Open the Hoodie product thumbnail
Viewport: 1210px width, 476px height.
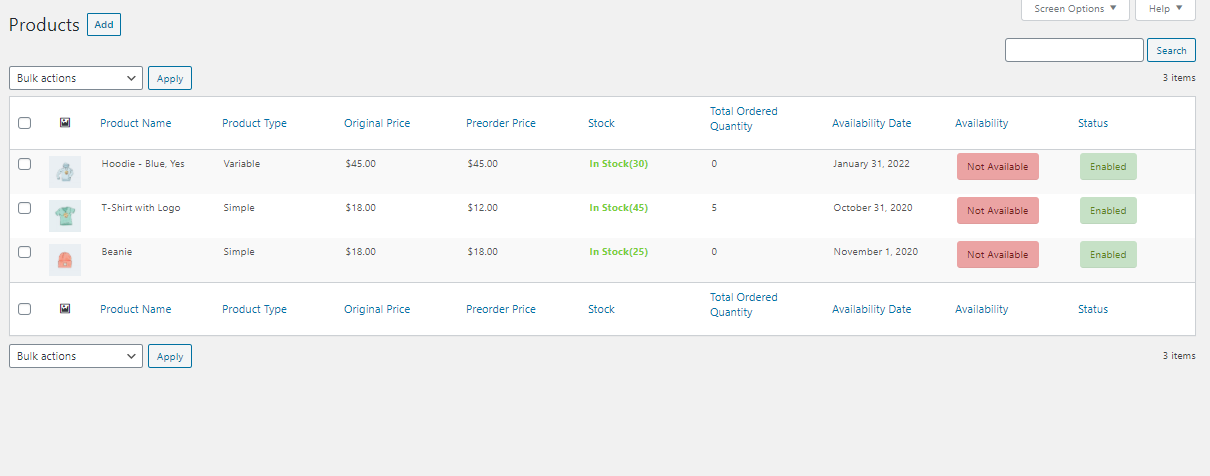tap(65, 172)
